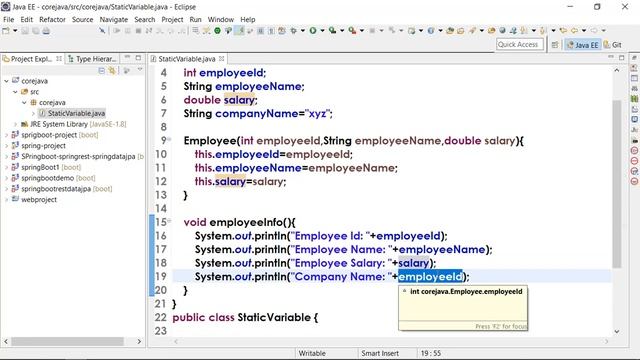The height and width of the screenshot is (360, 640).
Task: Expand the JRE System Library node
Action: (16, 124)
